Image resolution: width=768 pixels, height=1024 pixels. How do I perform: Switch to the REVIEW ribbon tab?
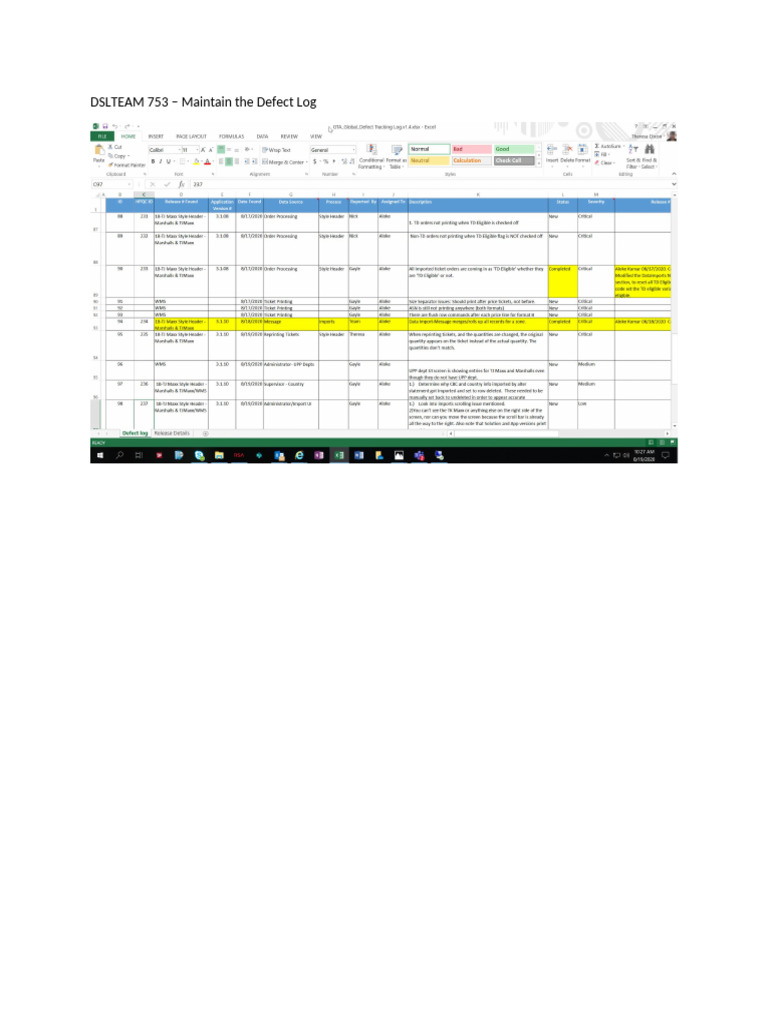point(289,136)
